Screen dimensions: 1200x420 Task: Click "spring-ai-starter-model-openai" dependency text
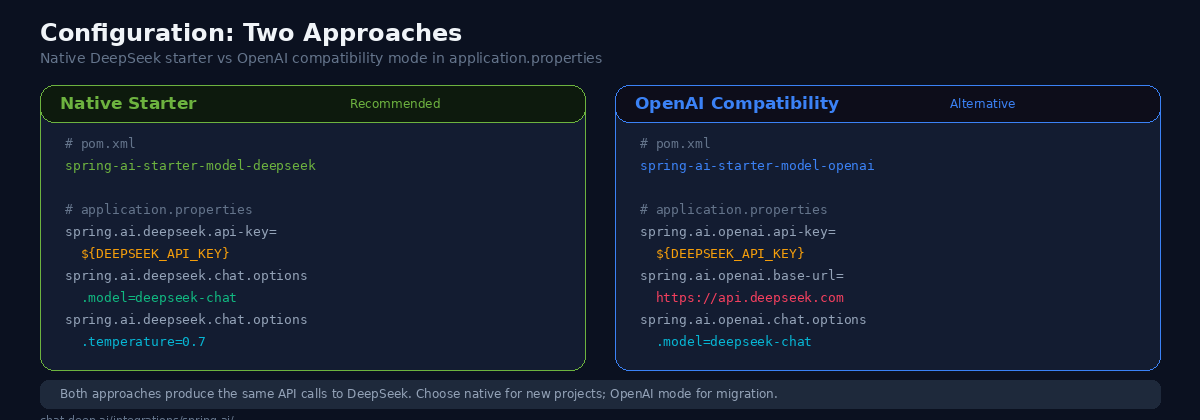(757, 166)
